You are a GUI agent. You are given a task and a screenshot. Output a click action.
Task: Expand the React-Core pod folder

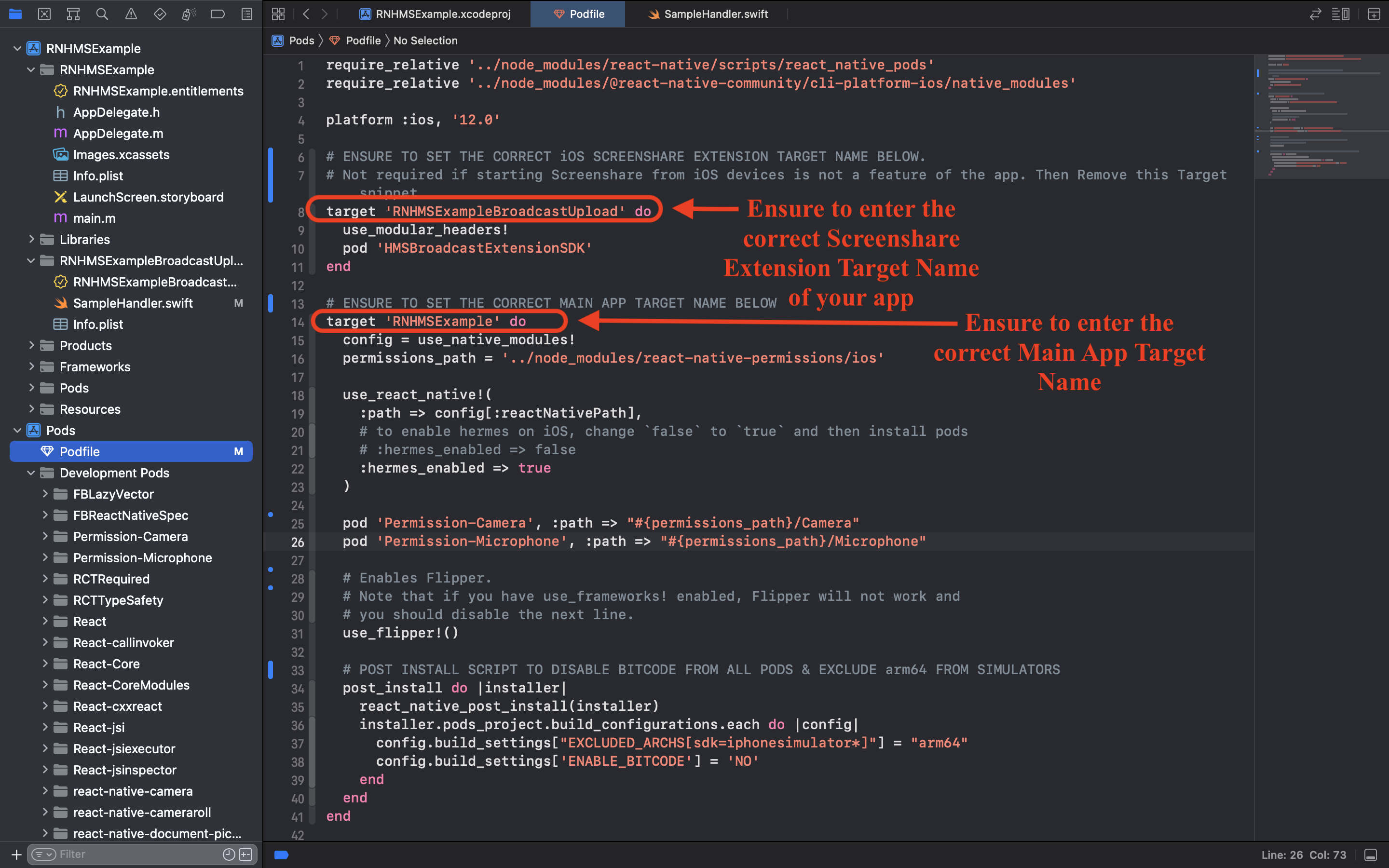[x=45, y=664]
